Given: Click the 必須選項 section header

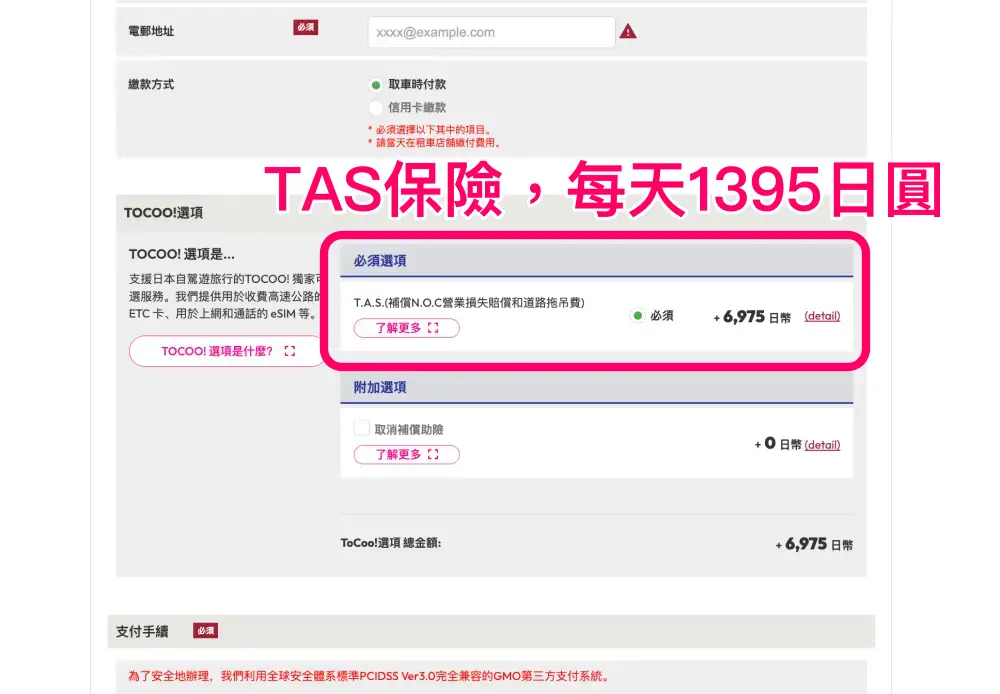Looking at the screenshot, I should coord(380,261).
